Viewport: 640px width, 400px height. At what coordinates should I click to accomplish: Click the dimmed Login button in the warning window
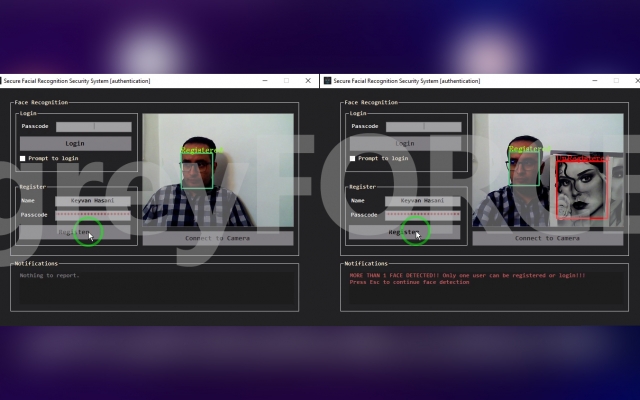(x=405, y=144)
